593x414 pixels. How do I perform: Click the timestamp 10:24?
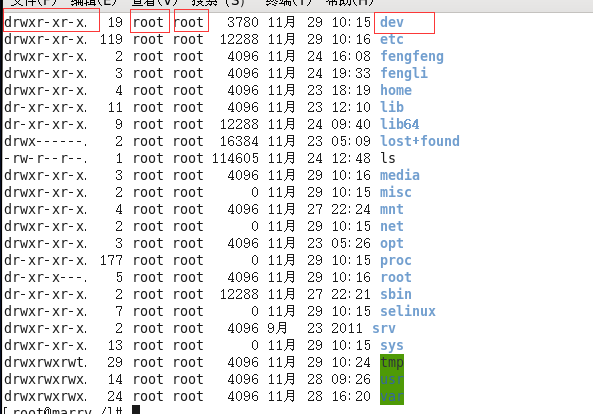click(351, 363)
